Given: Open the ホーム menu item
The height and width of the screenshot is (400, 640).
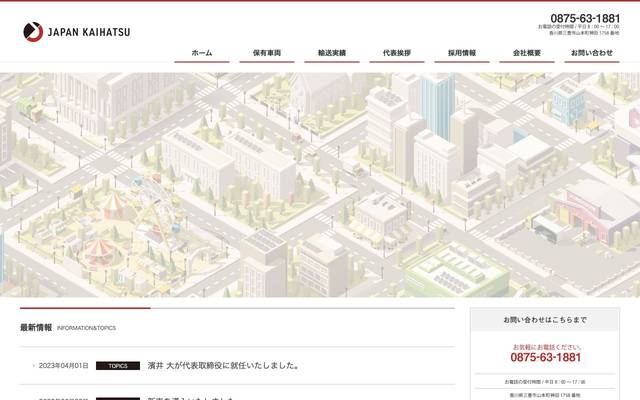Looking at the screenshot, I should 202,53.
